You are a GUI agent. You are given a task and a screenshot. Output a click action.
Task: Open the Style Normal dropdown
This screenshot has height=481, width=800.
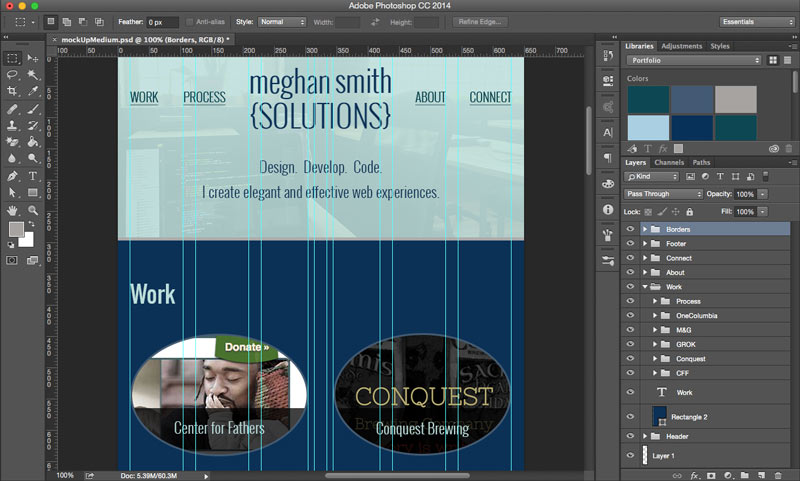click(282, 22)
